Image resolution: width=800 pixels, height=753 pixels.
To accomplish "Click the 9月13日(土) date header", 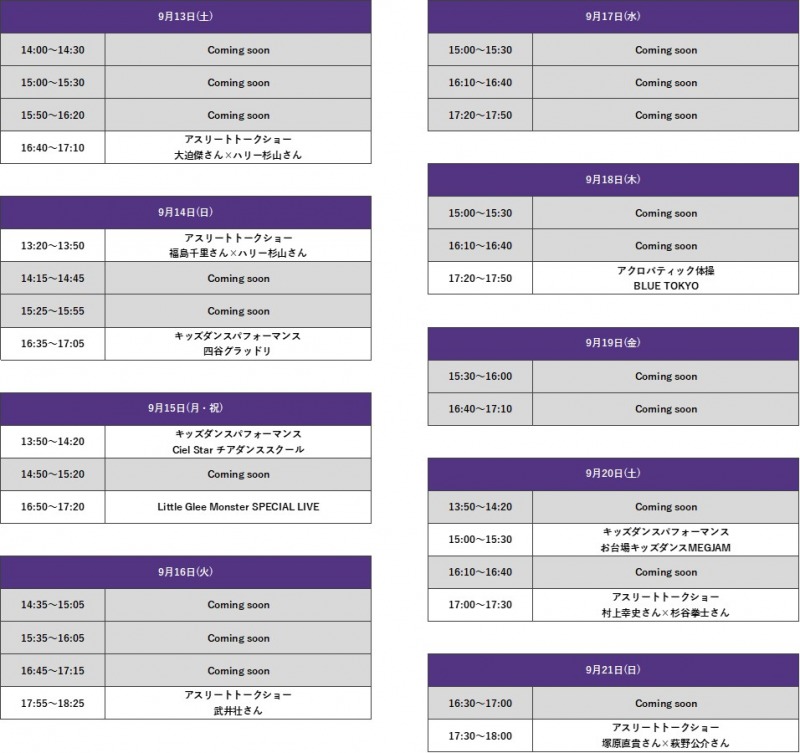I will 185,16.
